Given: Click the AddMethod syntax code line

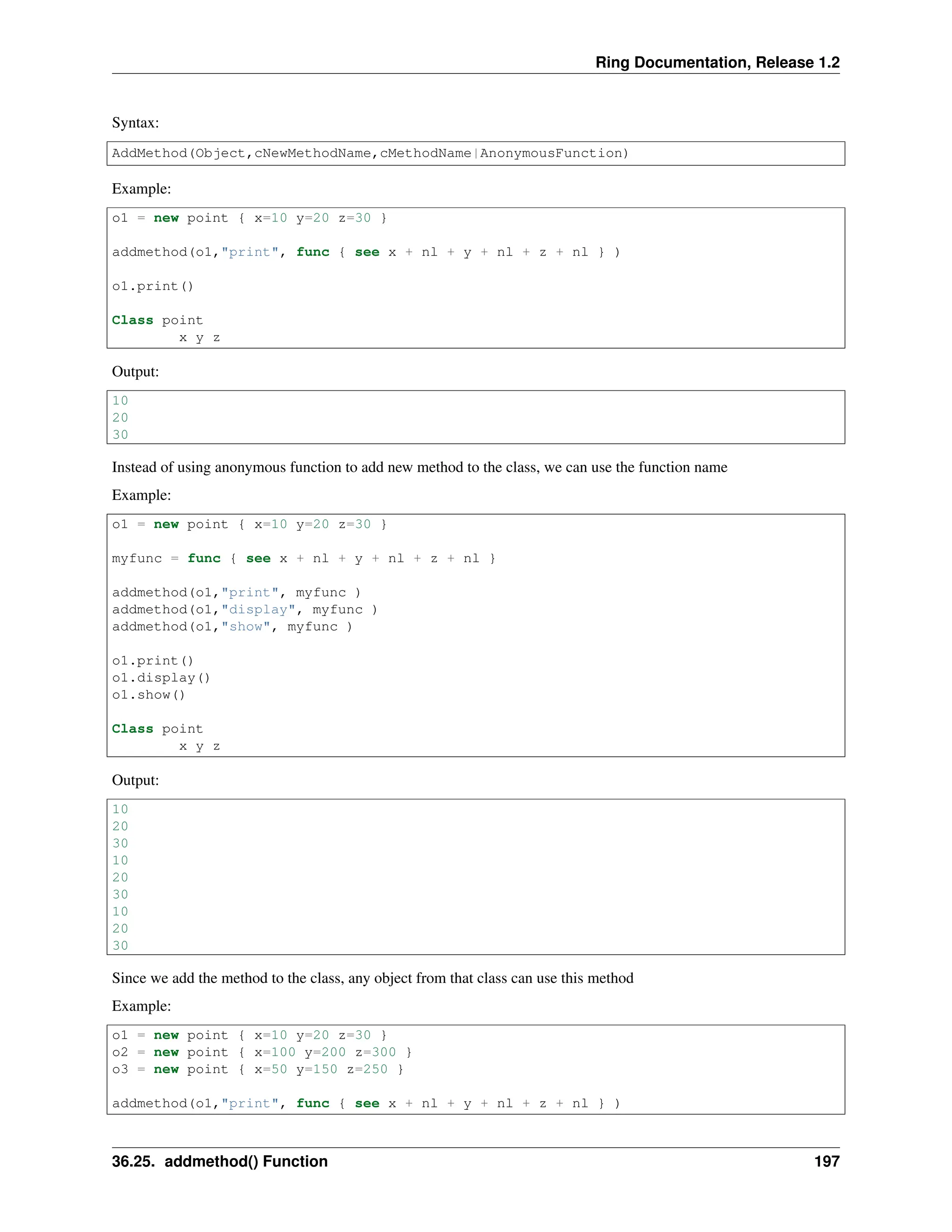Looking at the screenshot, I should tap(370, 153).
